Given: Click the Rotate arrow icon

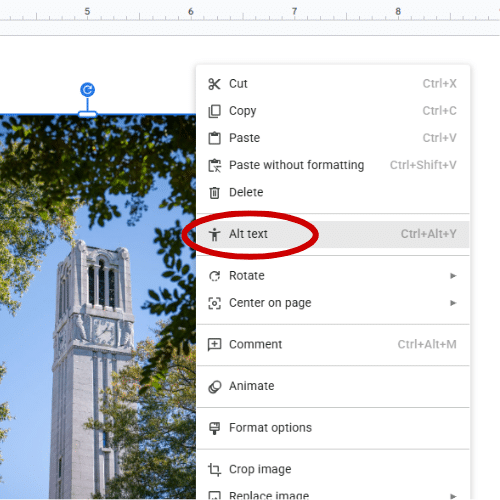Looking at the screenshot, I should tap(214, 276).
